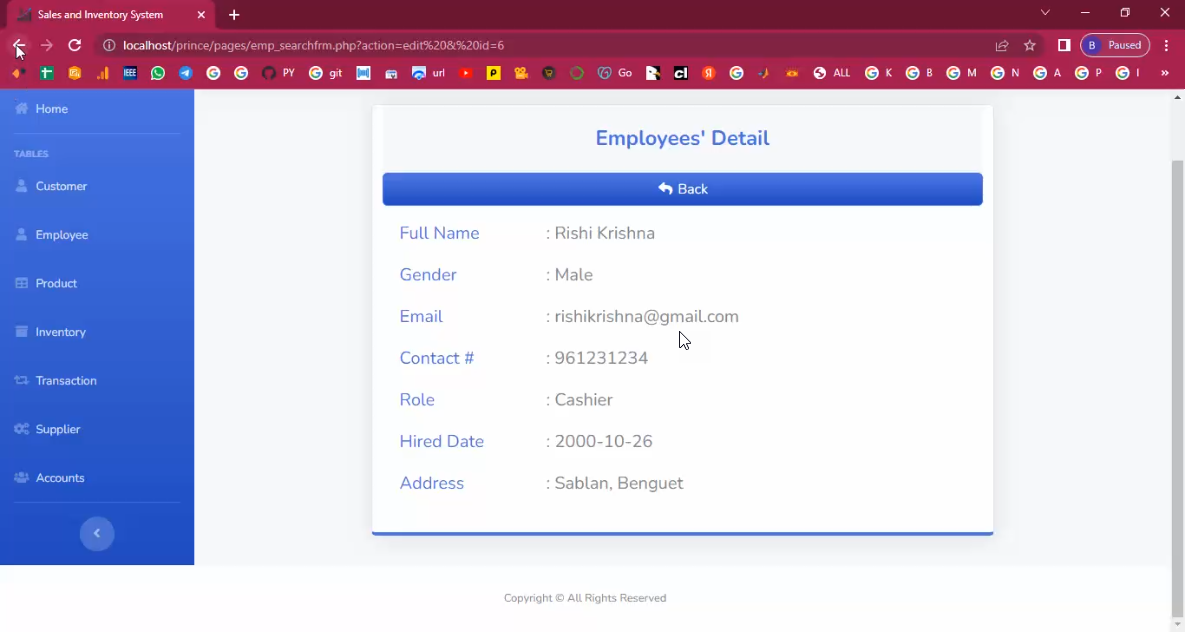Reload the current page
The width and height of the screenshot is (1185, 632).
(x=74, y=45)
